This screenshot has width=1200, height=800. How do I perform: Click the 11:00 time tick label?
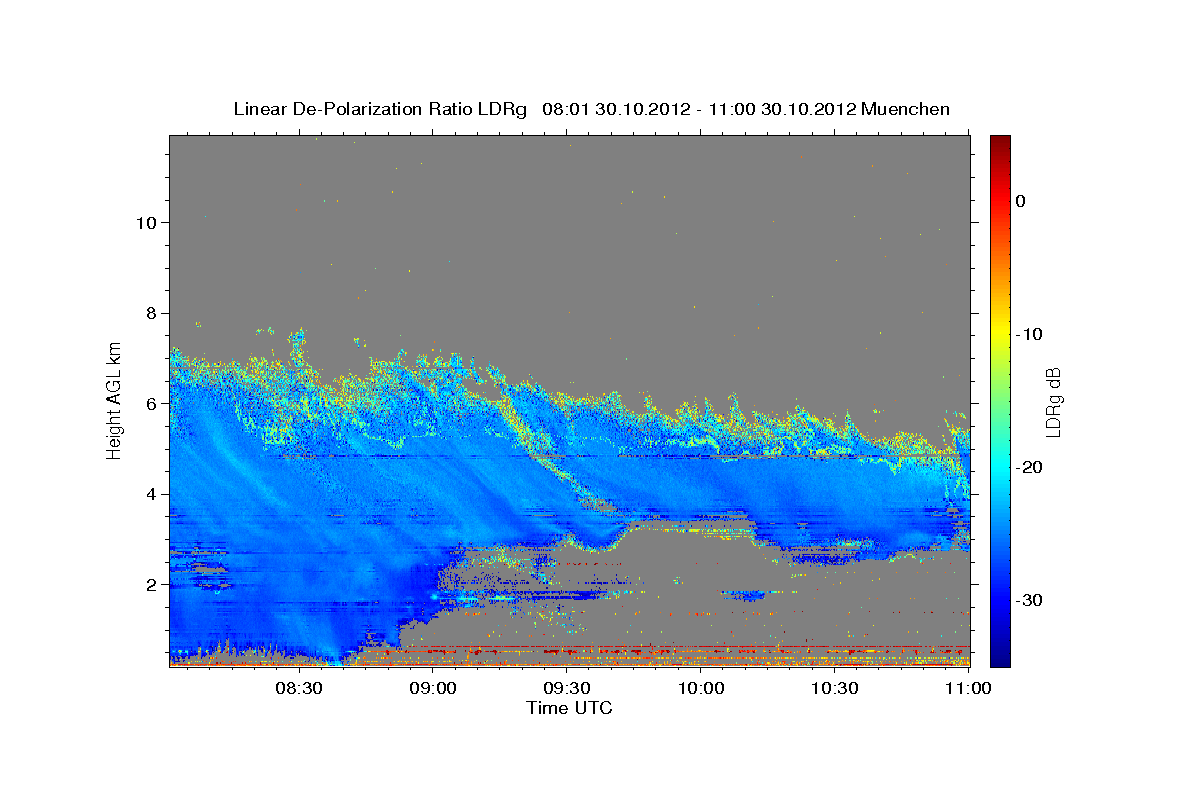point(968,688)
